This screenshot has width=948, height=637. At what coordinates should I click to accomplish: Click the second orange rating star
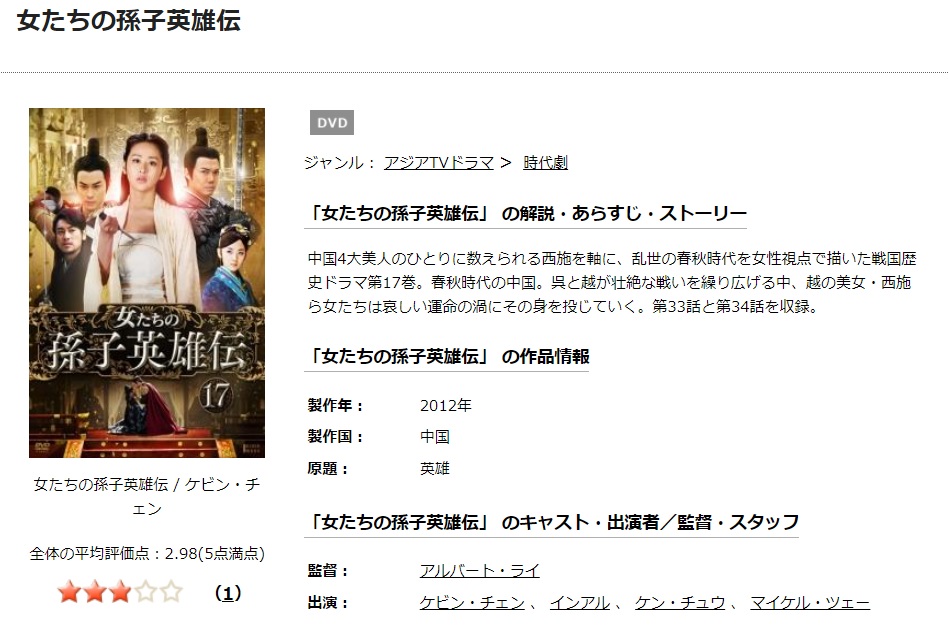[95, 592]
